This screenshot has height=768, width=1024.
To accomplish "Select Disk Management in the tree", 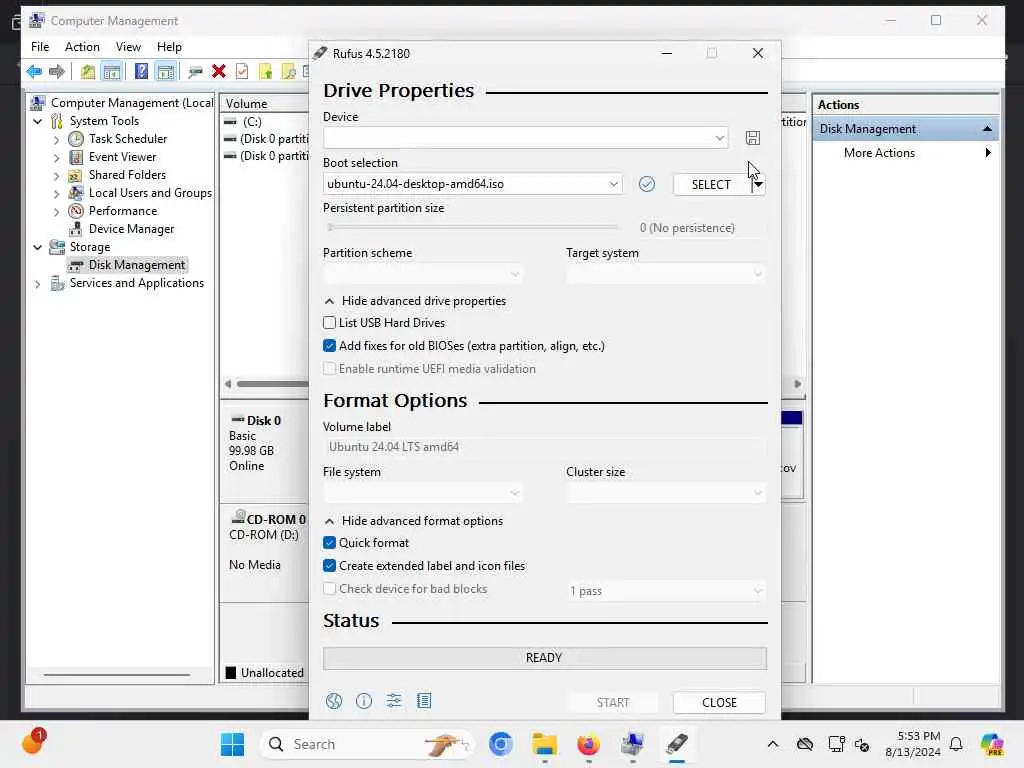I will tap(136, 265).
